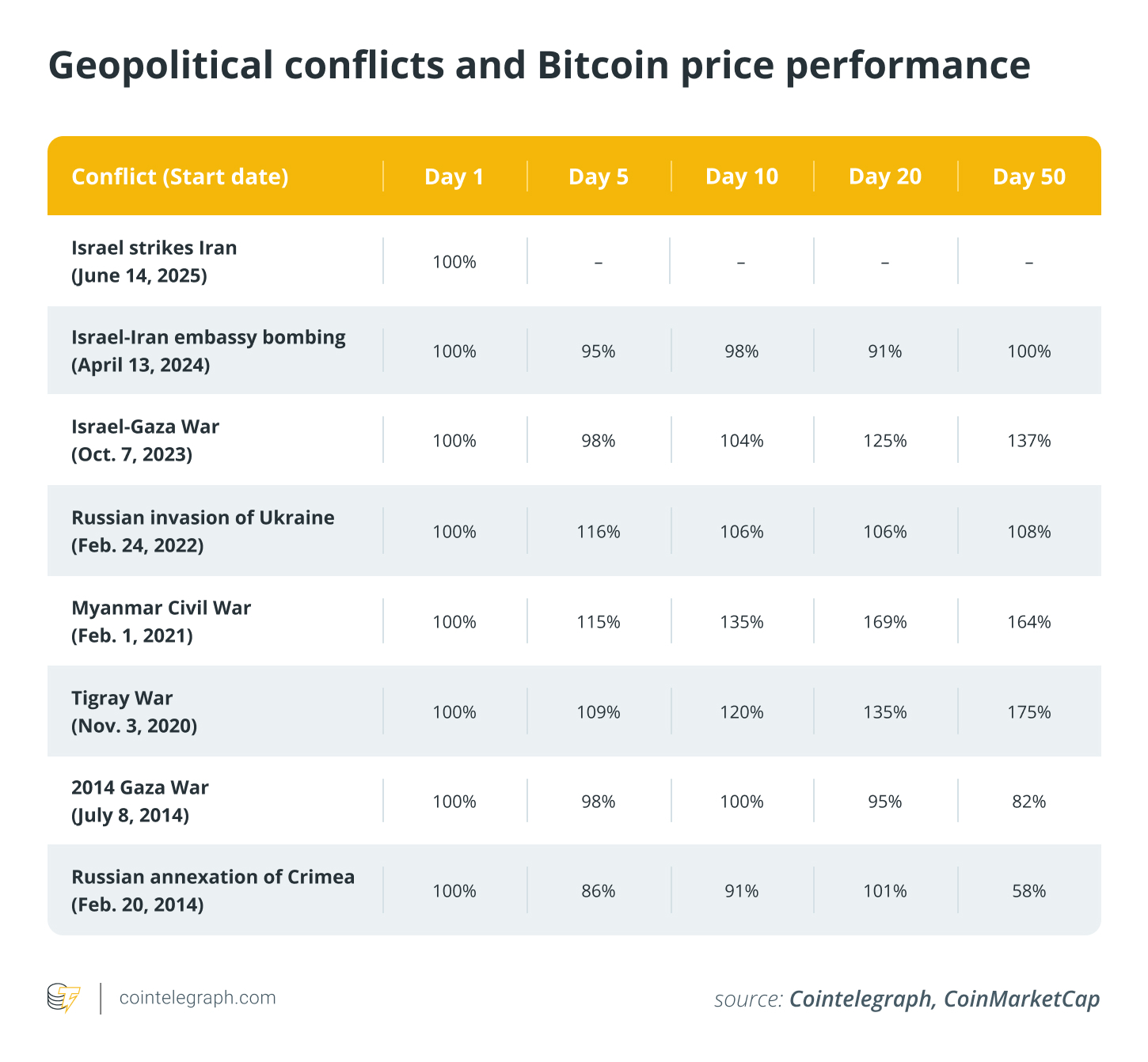
Task: Select the Day 5 column header
Action: [598, 176]
